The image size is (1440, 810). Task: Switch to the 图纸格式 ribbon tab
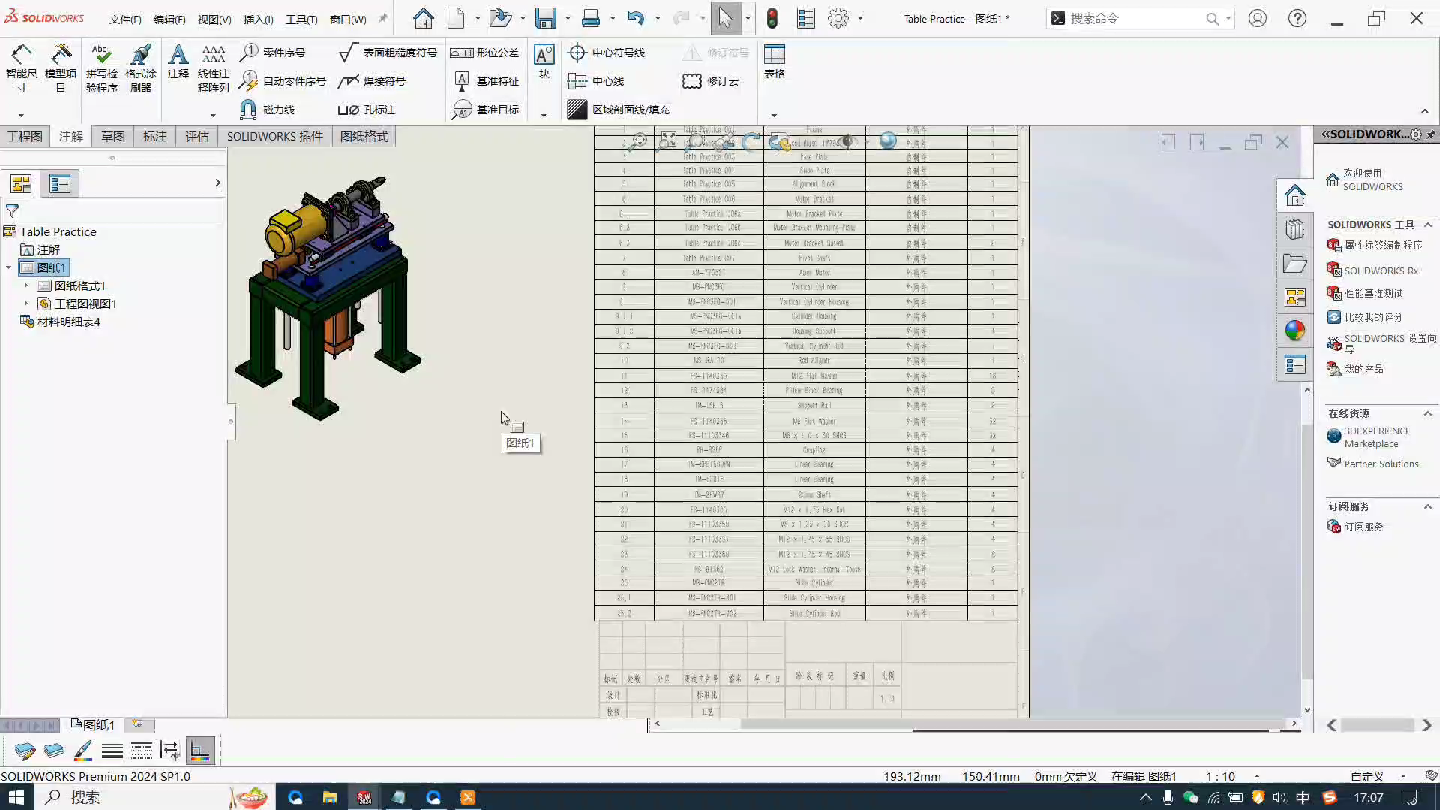(364, 136)
